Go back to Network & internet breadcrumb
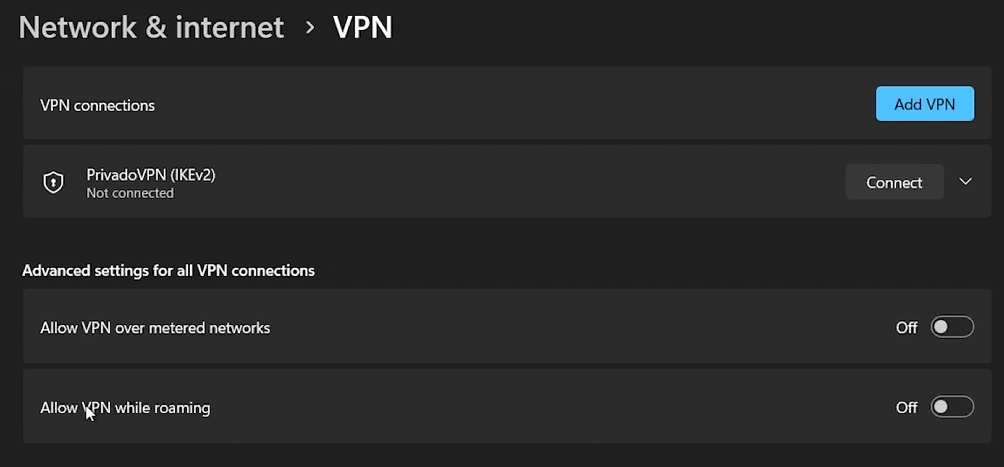The width and height of the screenshot is (1004, 467). pyautogui.click(x=151, y=27)
